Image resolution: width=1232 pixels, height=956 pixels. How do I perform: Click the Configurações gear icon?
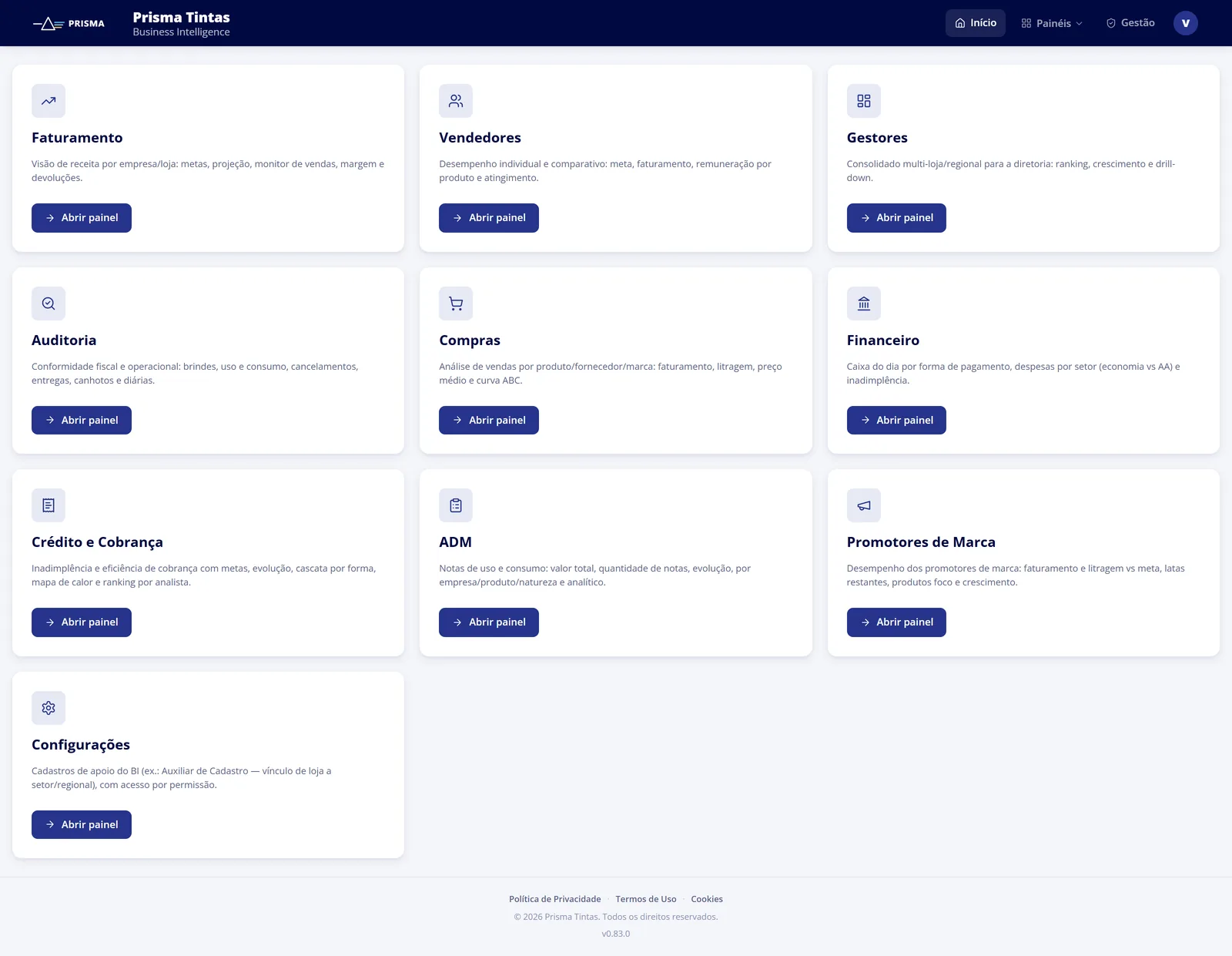49,708
